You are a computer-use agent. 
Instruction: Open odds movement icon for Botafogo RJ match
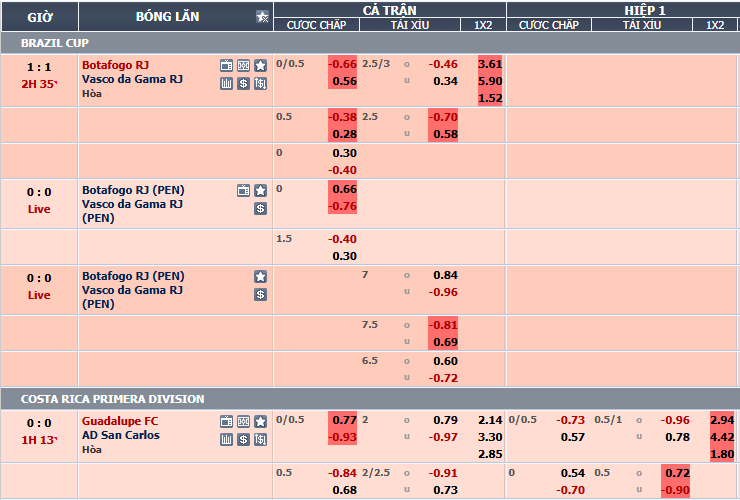[261, 84]
